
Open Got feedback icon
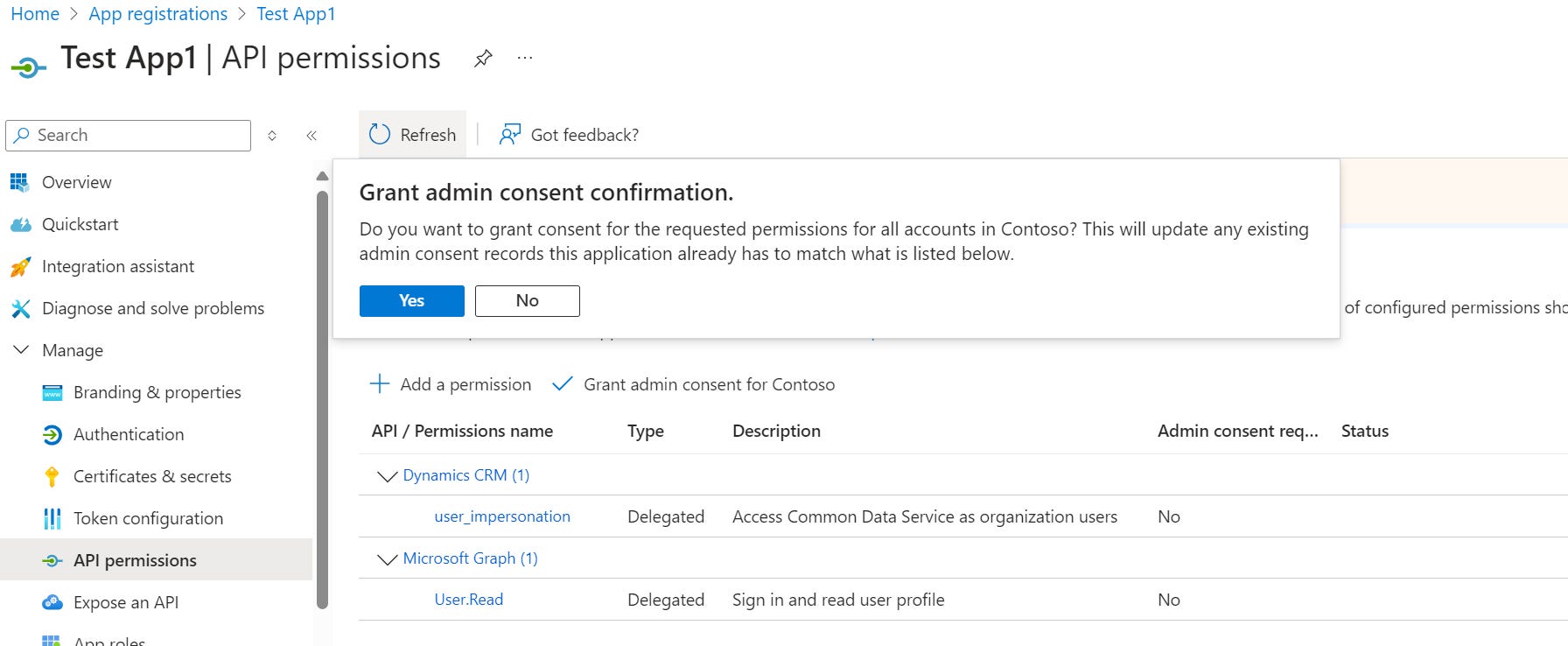tap(510, 135)
